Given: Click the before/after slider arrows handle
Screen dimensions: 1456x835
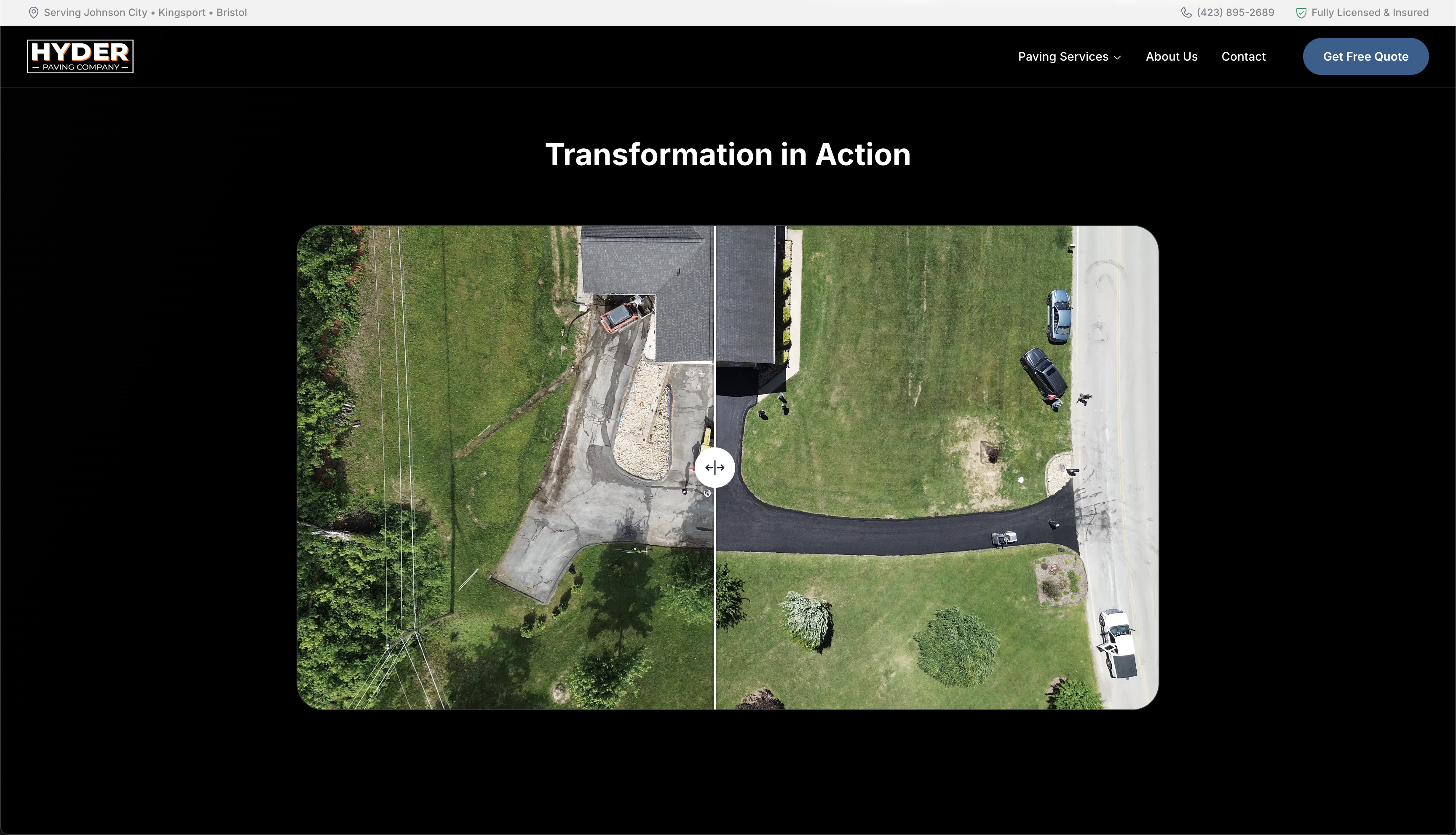Looking at the screenshot, I should (715, 467).
